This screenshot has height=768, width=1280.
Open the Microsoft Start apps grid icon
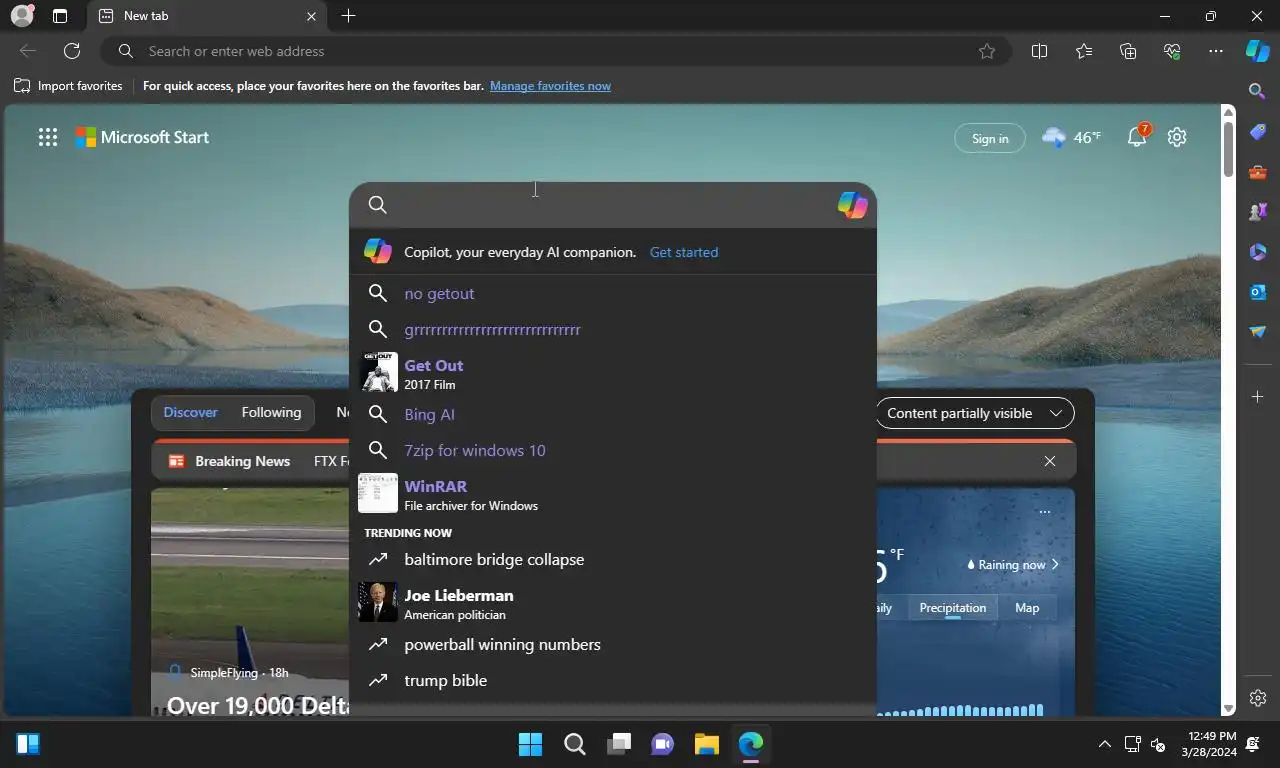click(x=48, y=138)
